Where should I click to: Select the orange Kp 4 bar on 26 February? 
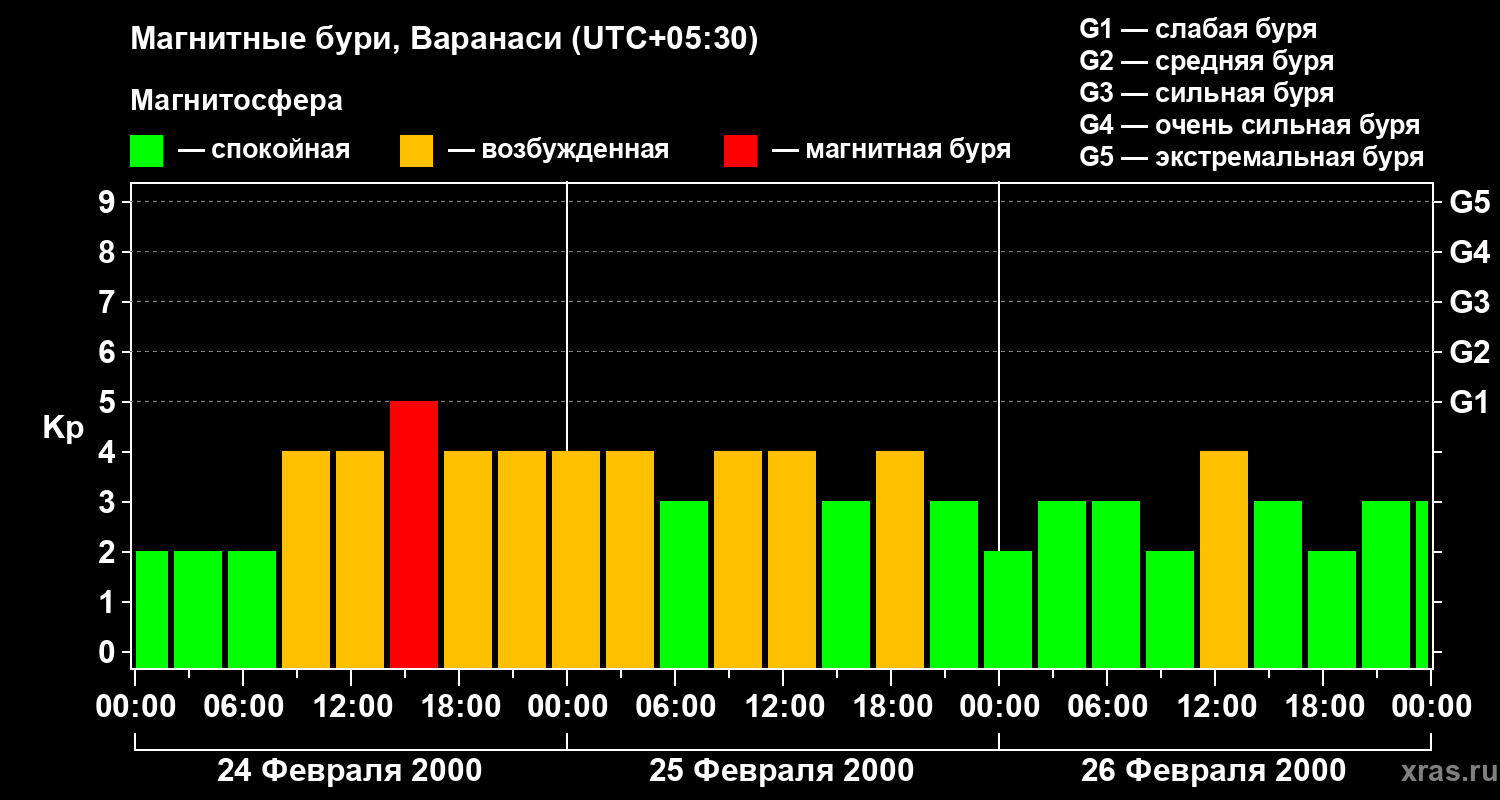click(x=1224, y=559)
